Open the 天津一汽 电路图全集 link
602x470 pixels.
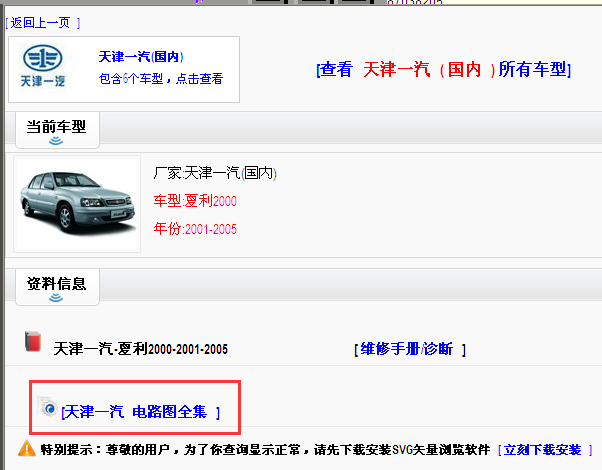pyautogui.click(x=141, y=412)
